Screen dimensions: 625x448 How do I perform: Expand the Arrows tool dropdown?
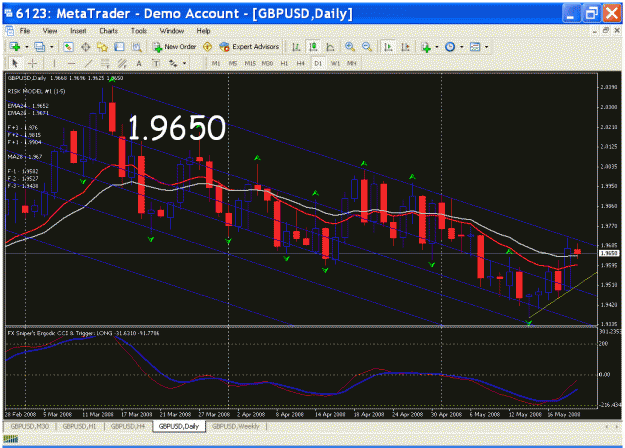coord(184,63)
